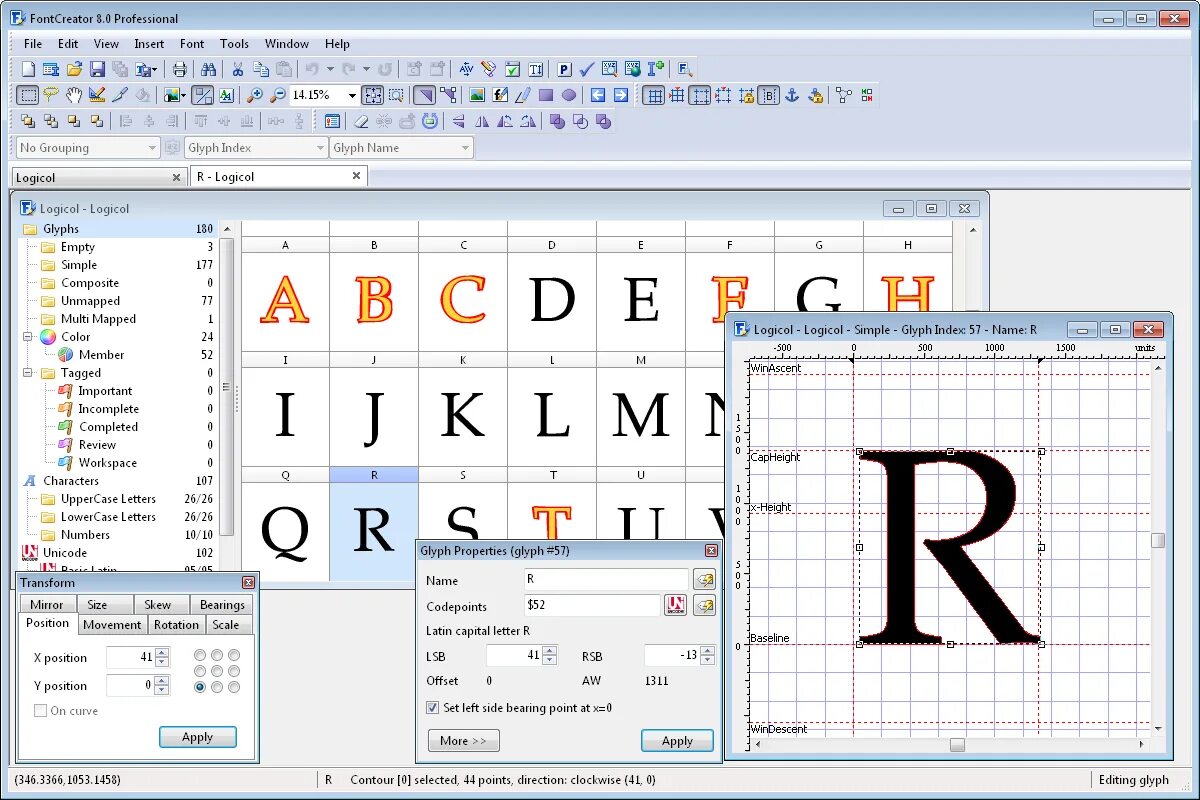Select top-left anchor radio in Transform panel
Image resolution: width=1200 pixels, height=800 pixels.
click(x=200, y=655)
